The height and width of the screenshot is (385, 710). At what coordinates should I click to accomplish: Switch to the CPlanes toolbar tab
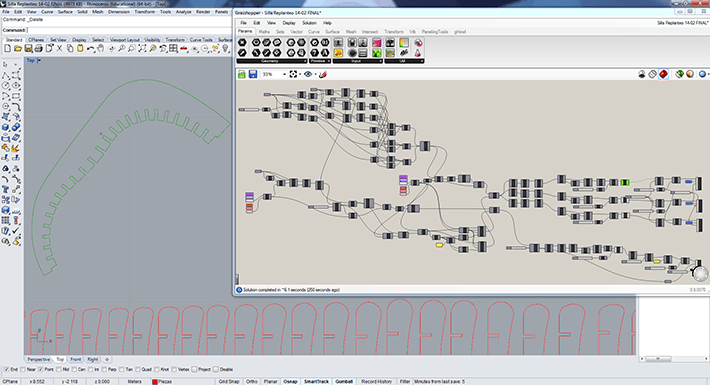click(36, 40)
